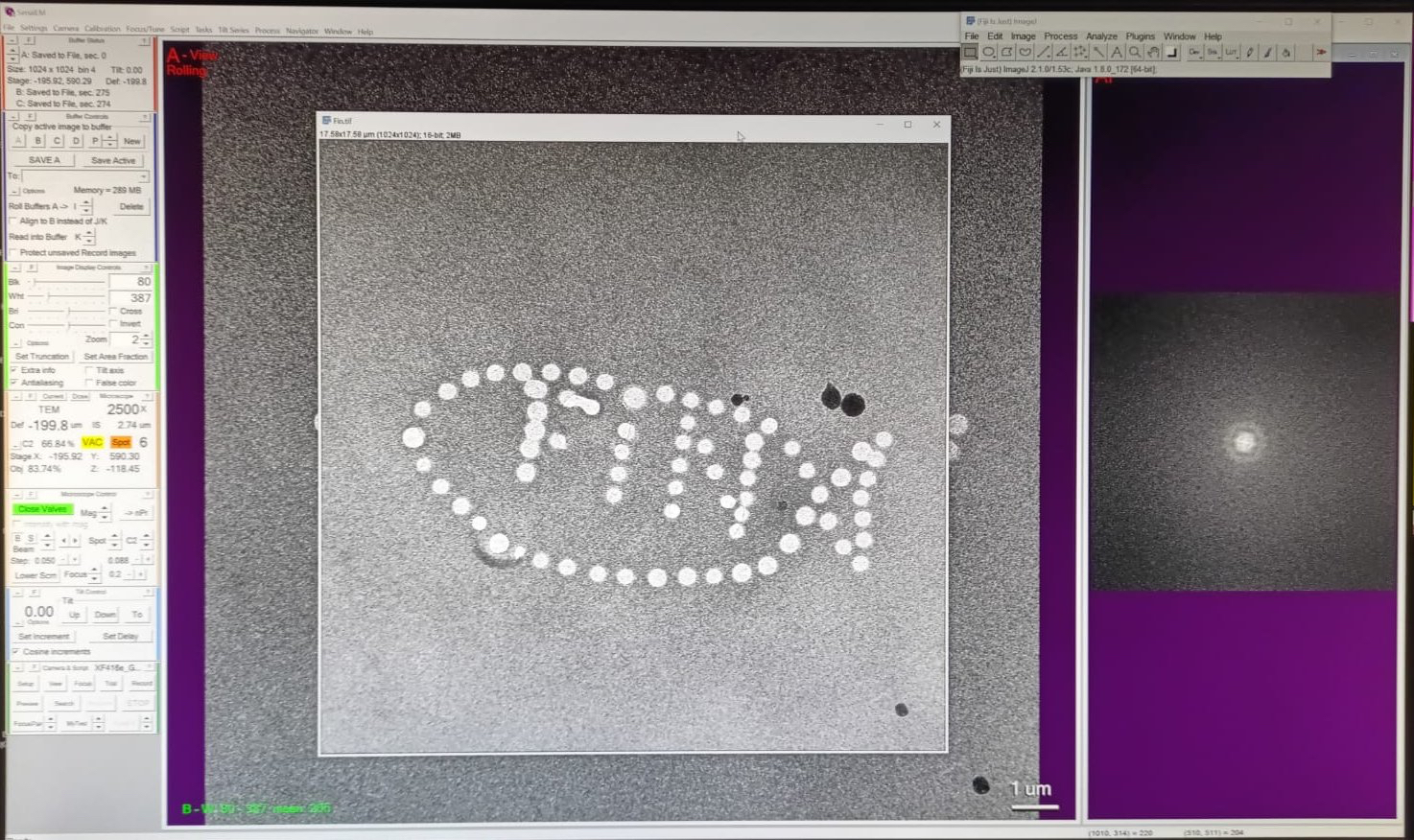Adjust the Blk black level slider

(x=35, y=282)
